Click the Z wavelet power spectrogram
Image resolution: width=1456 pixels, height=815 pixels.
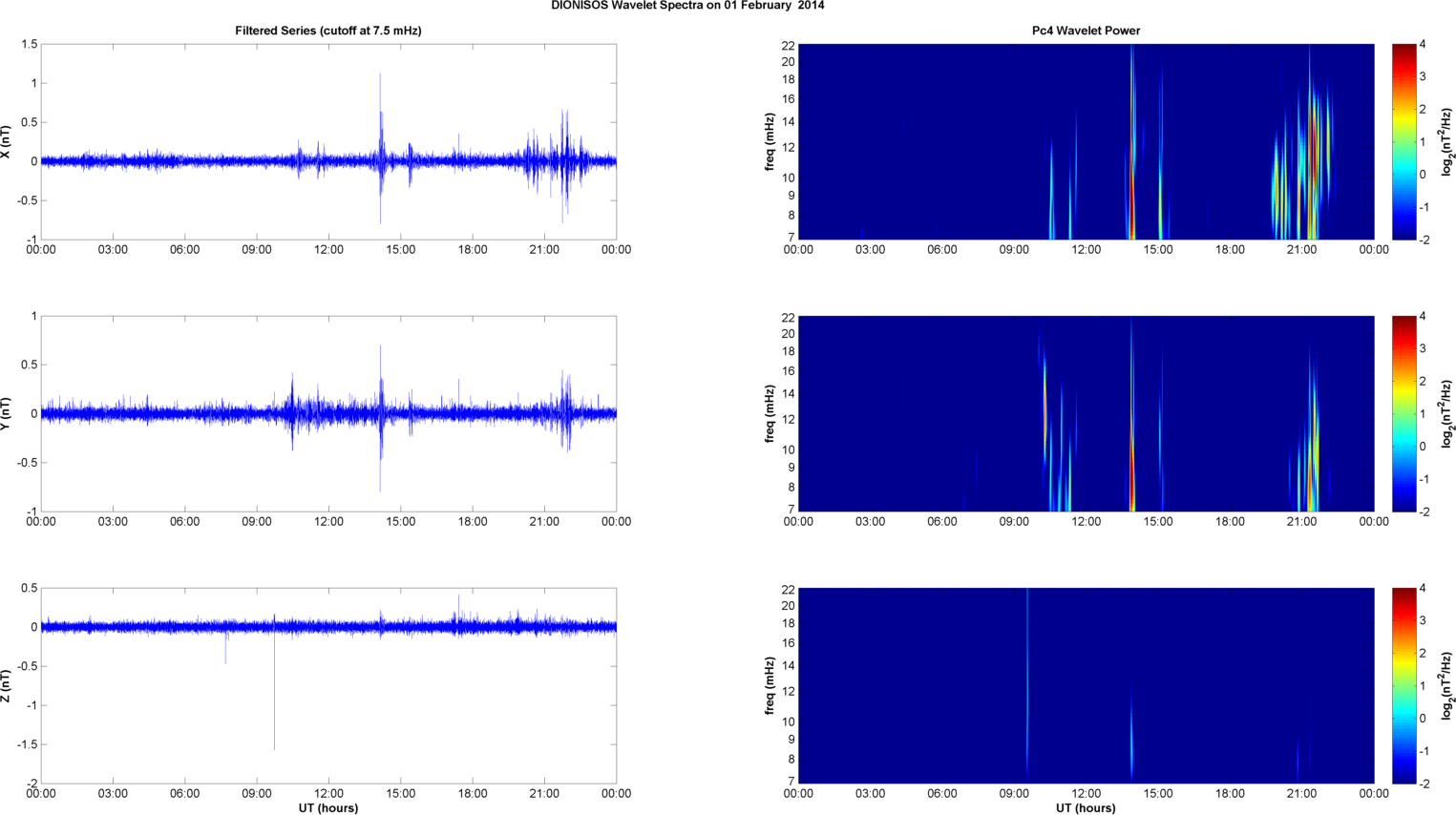pyautogui.click(x=1086, y=685)
